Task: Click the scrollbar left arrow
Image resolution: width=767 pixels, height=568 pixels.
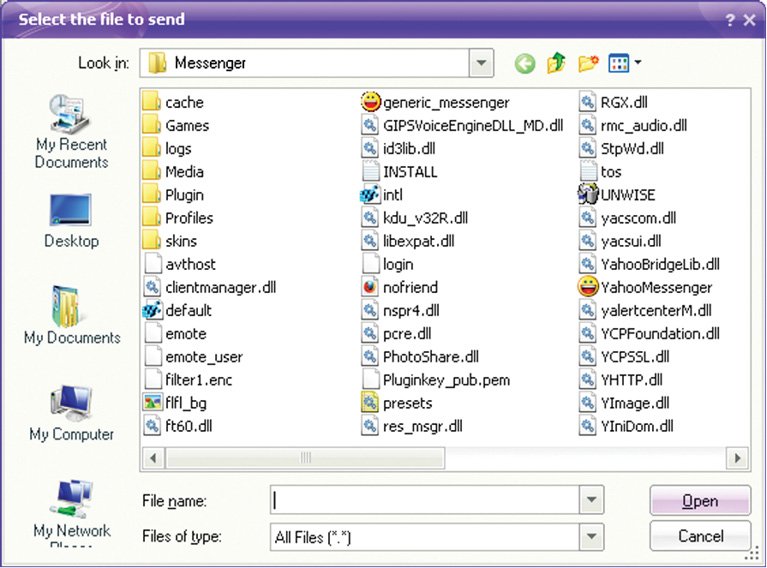Action: [154, 458]
